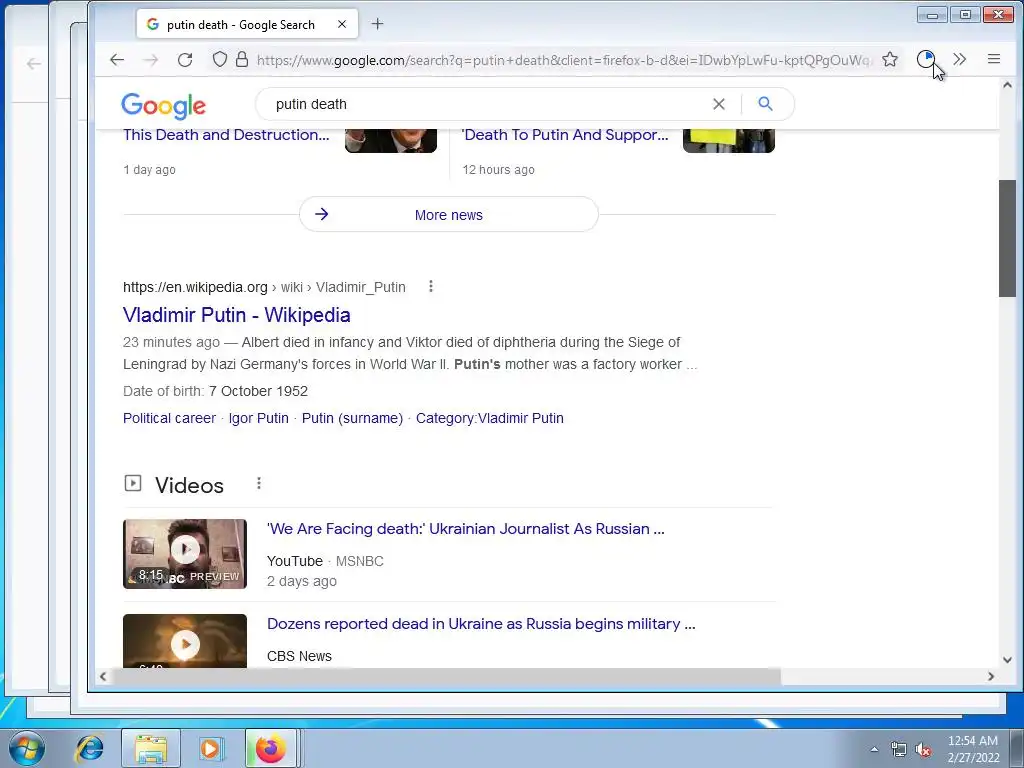The width and height of the screenshot is (1024, 768).
Task: Click the muted volume tray icon
Action: [x=923, y=750]
